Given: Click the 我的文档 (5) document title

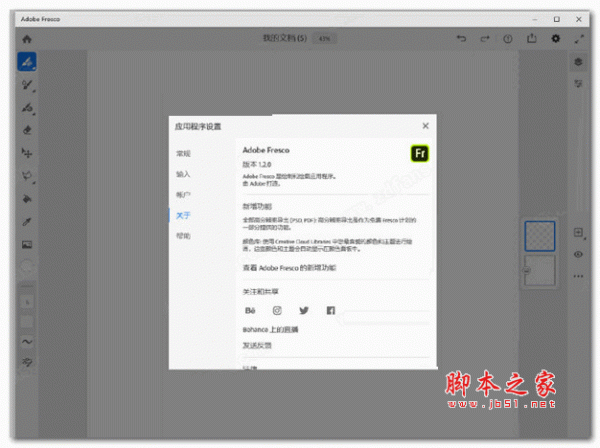Looking at the screenshot, I should [x=285, y=38].
